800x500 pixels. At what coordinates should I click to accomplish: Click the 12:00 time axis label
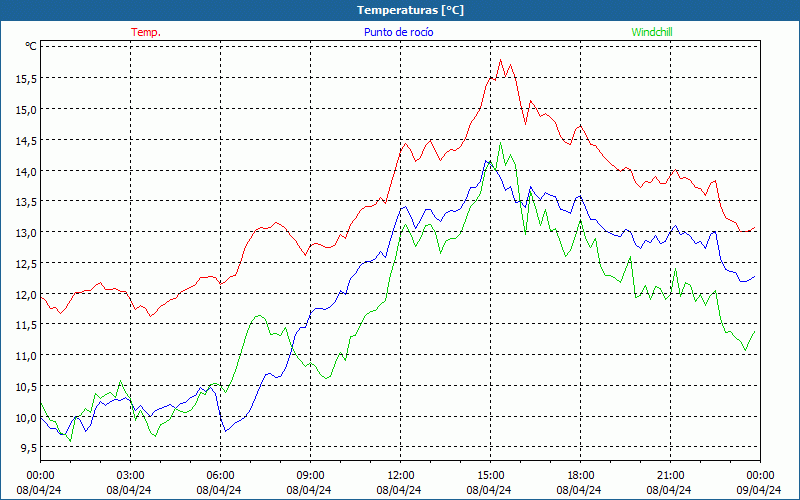pyautogui.click(x=401, y=476)
